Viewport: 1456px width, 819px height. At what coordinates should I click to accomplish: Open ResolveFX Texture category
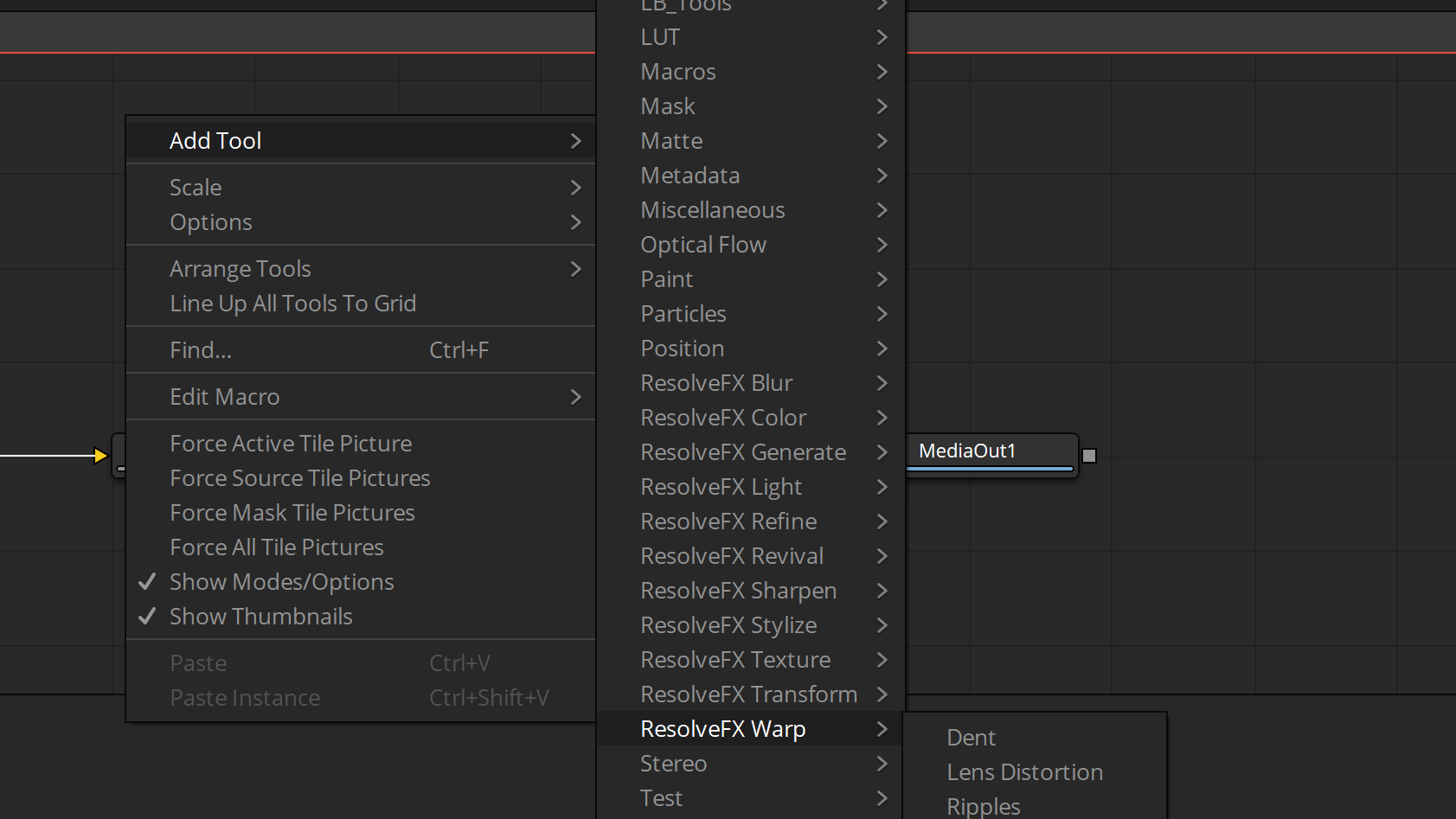(751, 660)
